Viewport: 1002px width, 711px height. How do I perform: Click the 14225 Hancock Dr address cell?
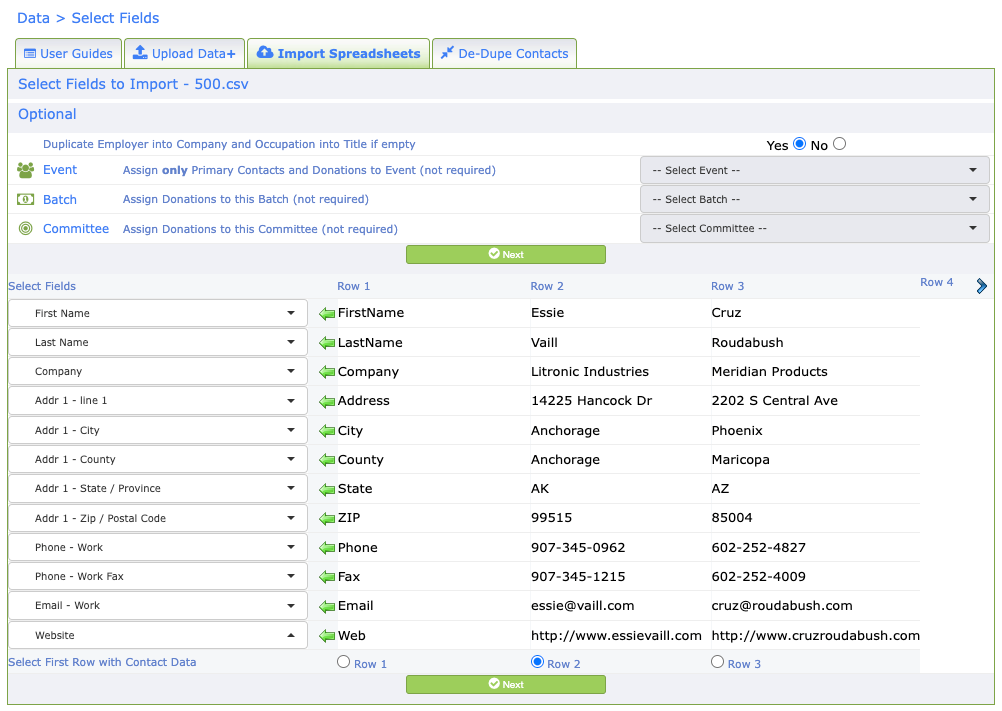[591, 401]
